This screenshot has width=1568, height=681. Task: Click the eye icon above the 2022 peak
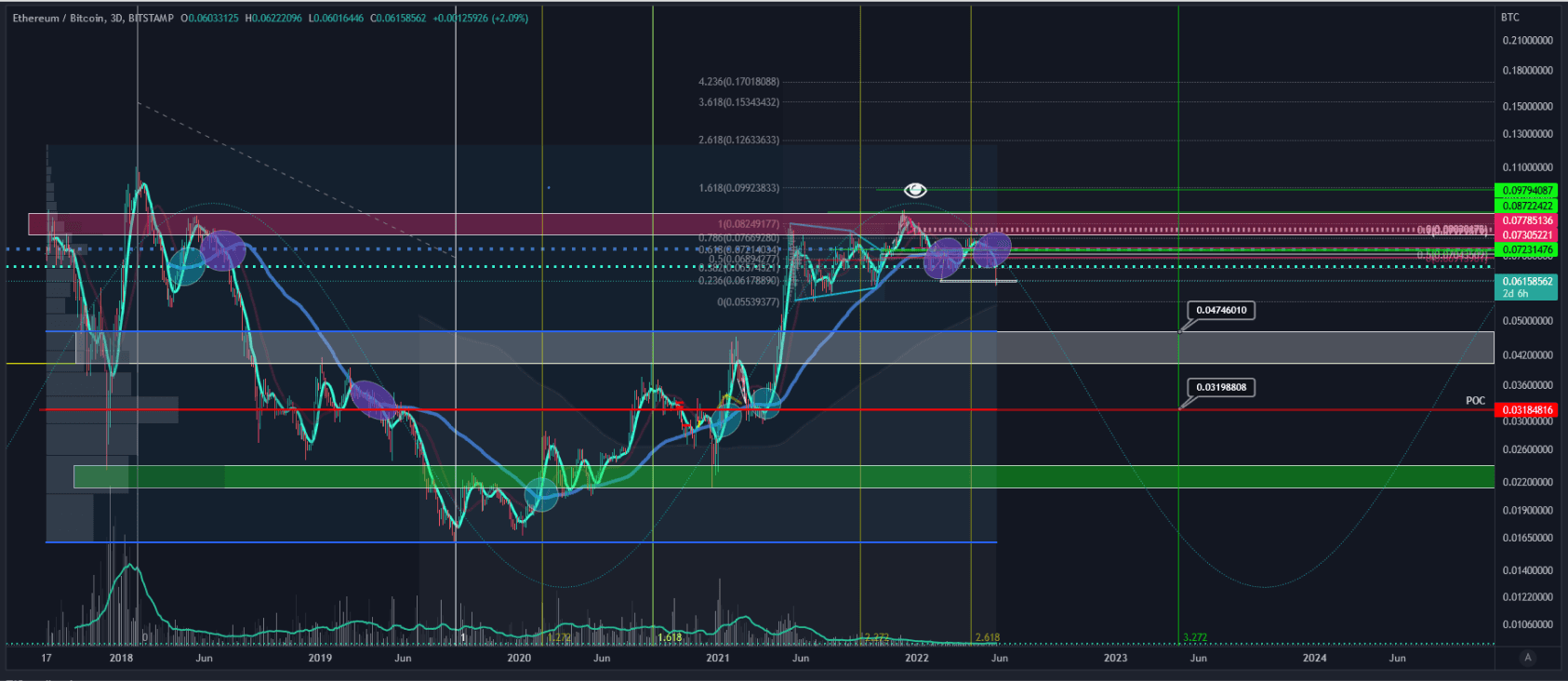pos(915,190)
